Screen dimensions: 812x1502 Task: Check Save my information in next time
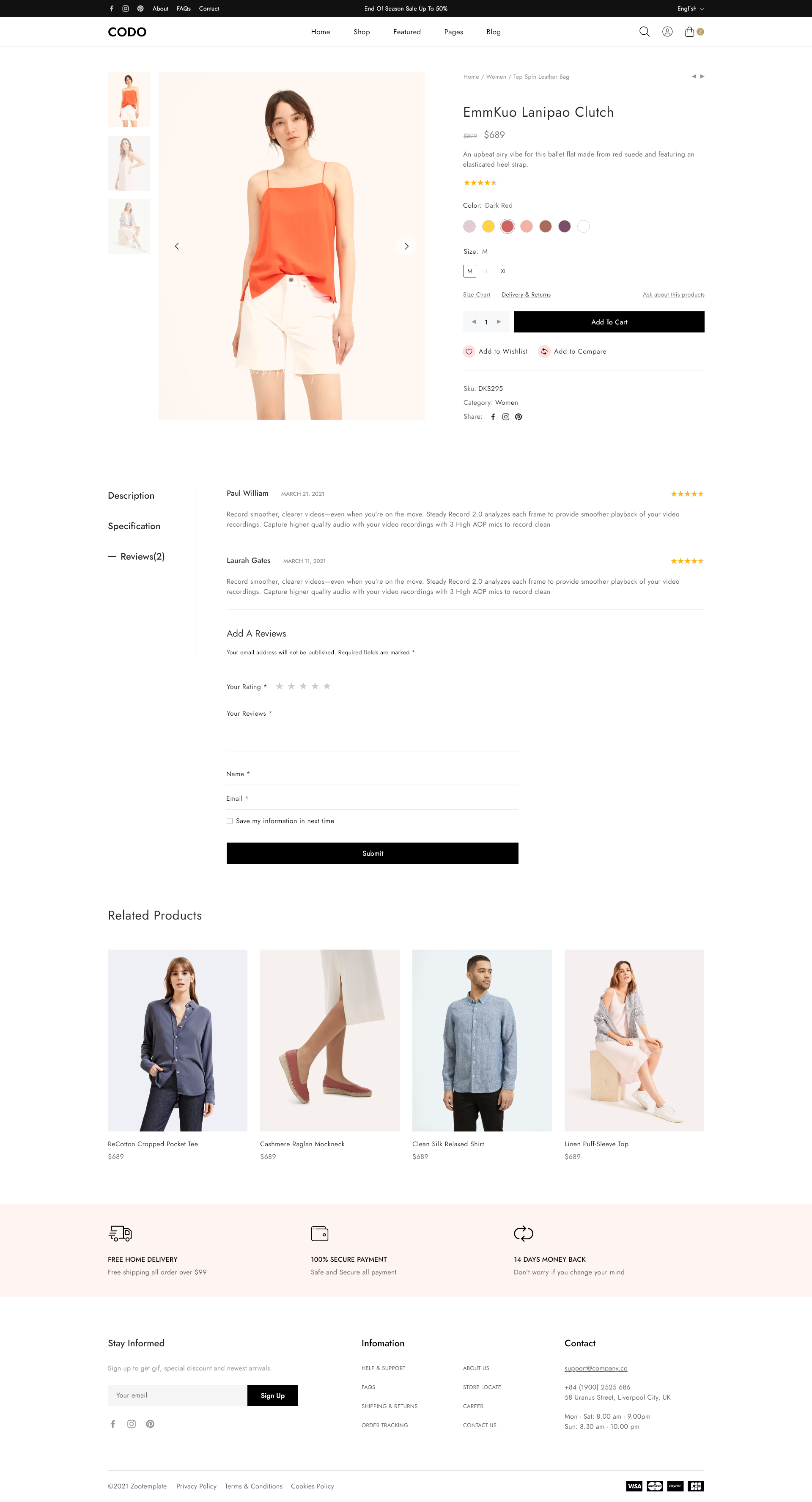coord(230,821)
